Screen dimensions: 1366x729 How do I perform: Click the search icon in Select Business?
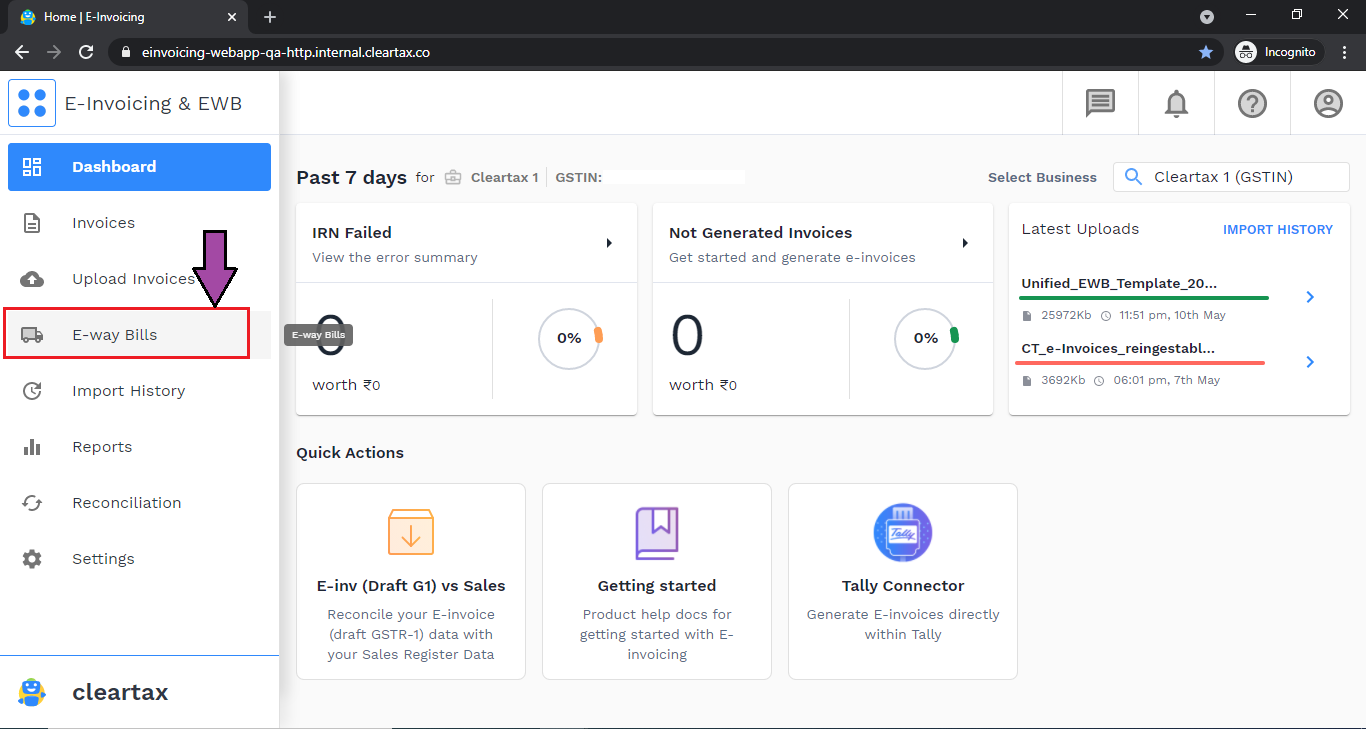(x=1133, y=177)
